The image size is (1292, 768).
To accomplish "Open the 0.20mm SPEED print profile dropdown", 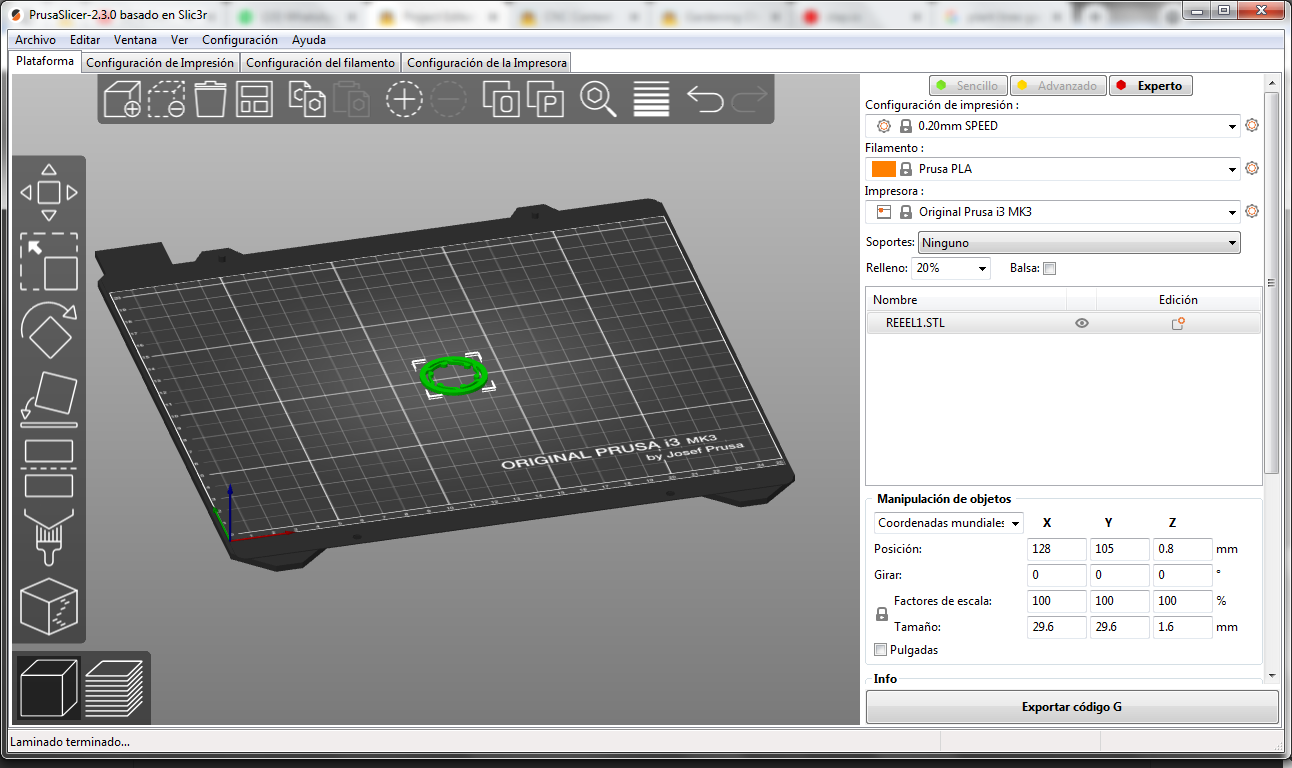I will click(x=1053, y=126).
